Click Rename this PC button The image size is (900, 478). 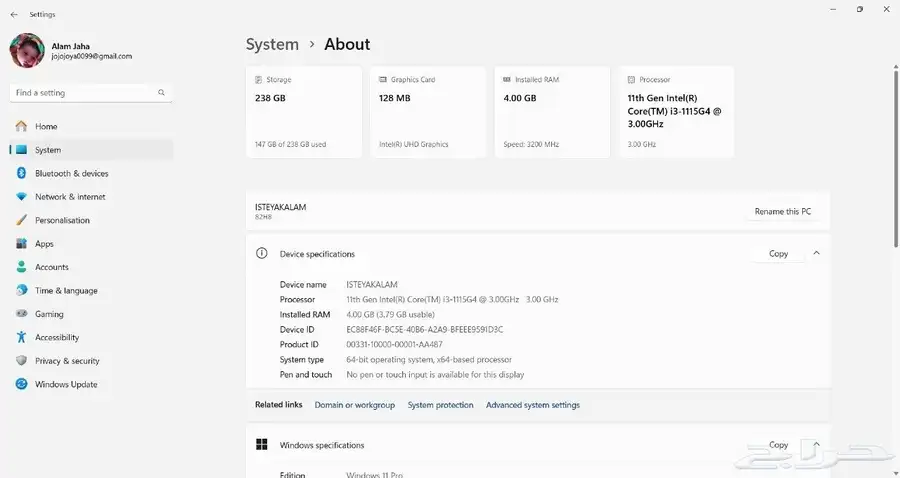point(782,212)
